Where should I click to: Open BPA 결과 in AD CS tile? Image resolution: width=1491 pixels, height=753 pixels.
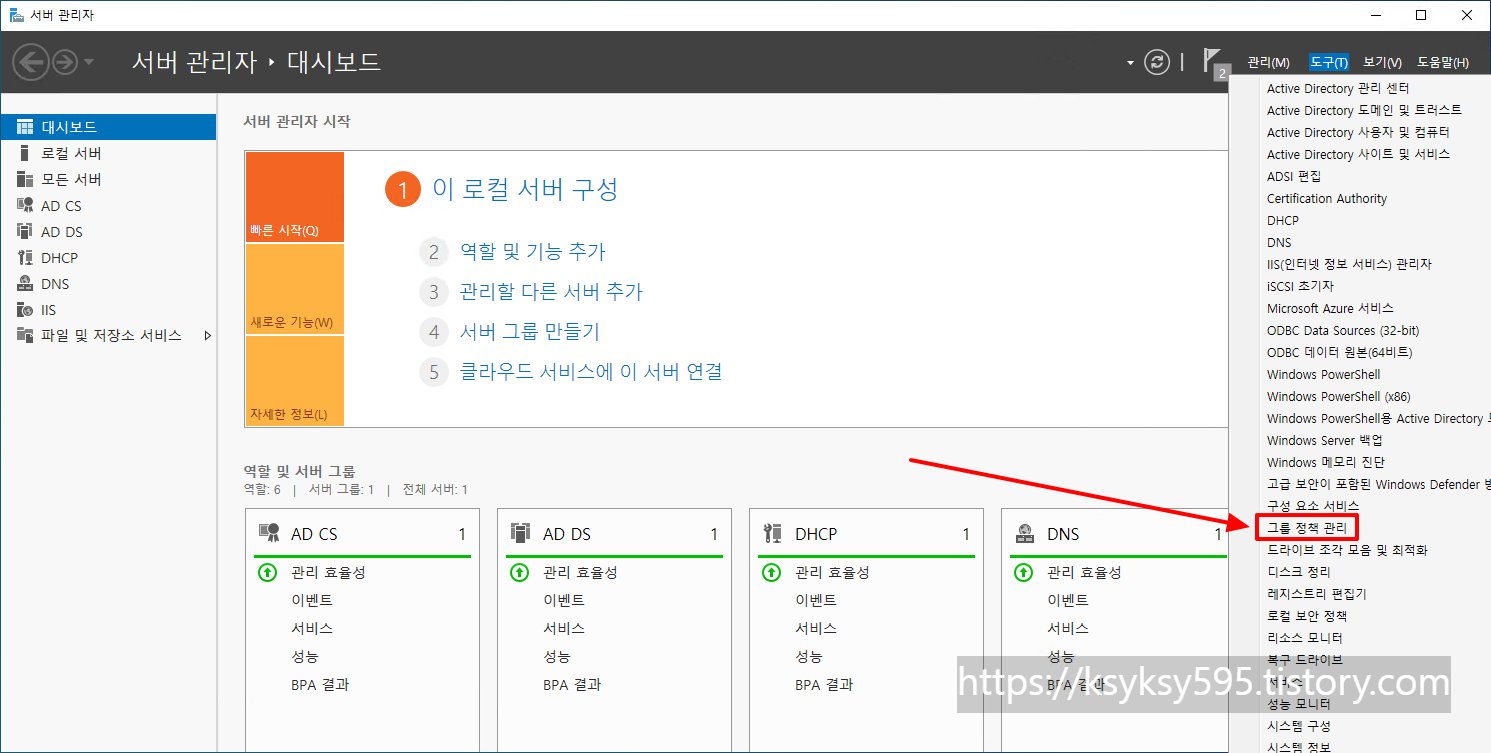coord(320,684)
